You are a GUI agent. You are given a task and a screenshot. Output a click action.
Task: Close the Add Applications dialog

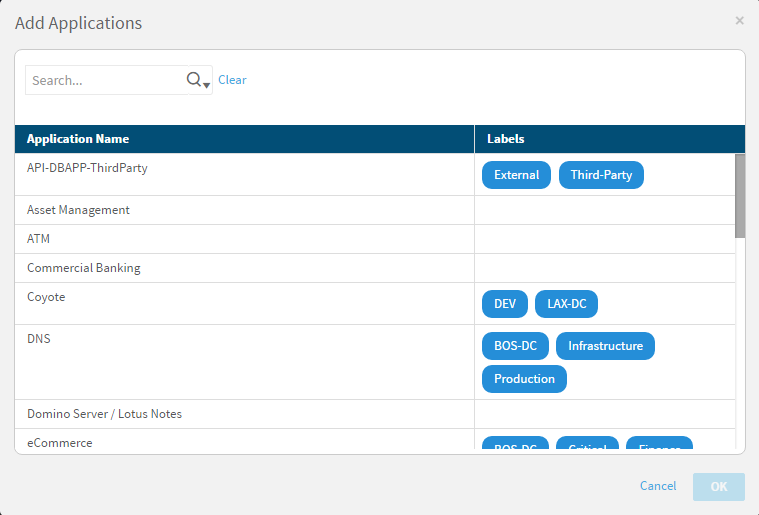point(740,21)
